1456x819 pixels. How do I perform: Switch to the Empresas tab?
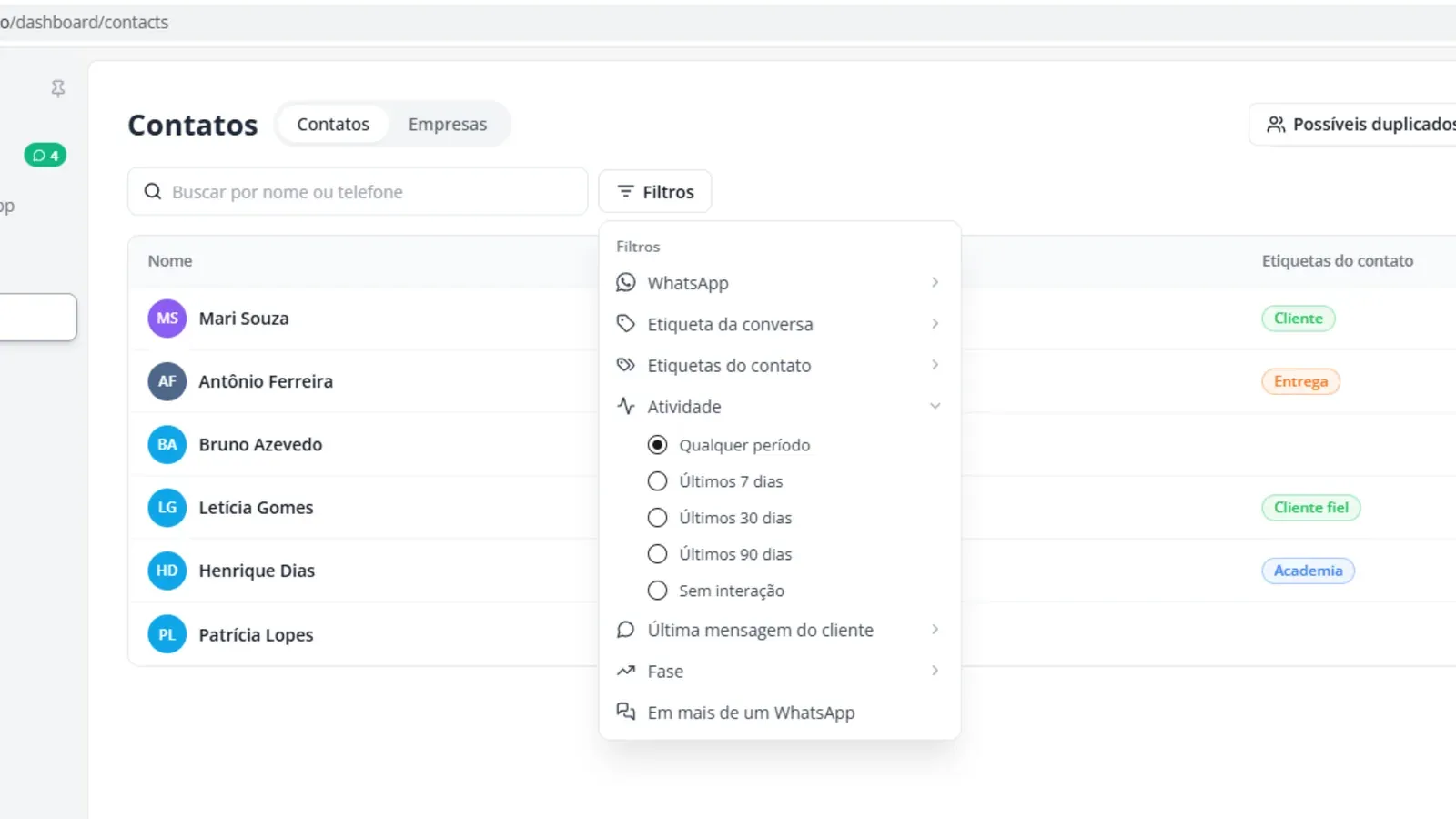[448, 124]
